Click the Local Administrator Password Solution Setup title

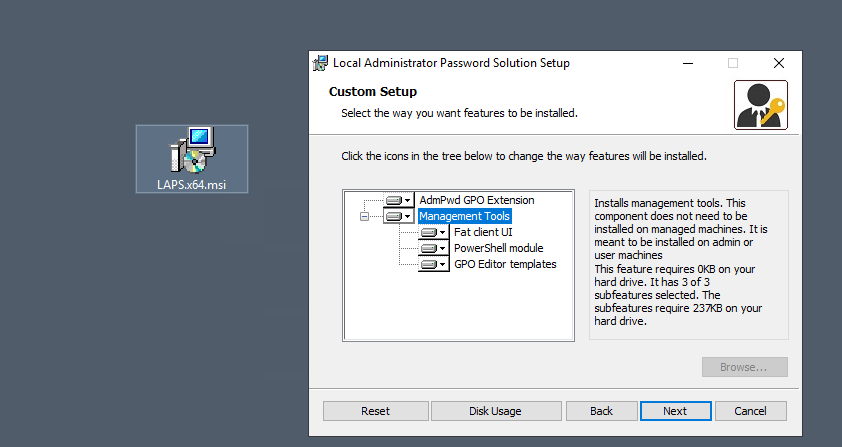(x=451, y=63)
